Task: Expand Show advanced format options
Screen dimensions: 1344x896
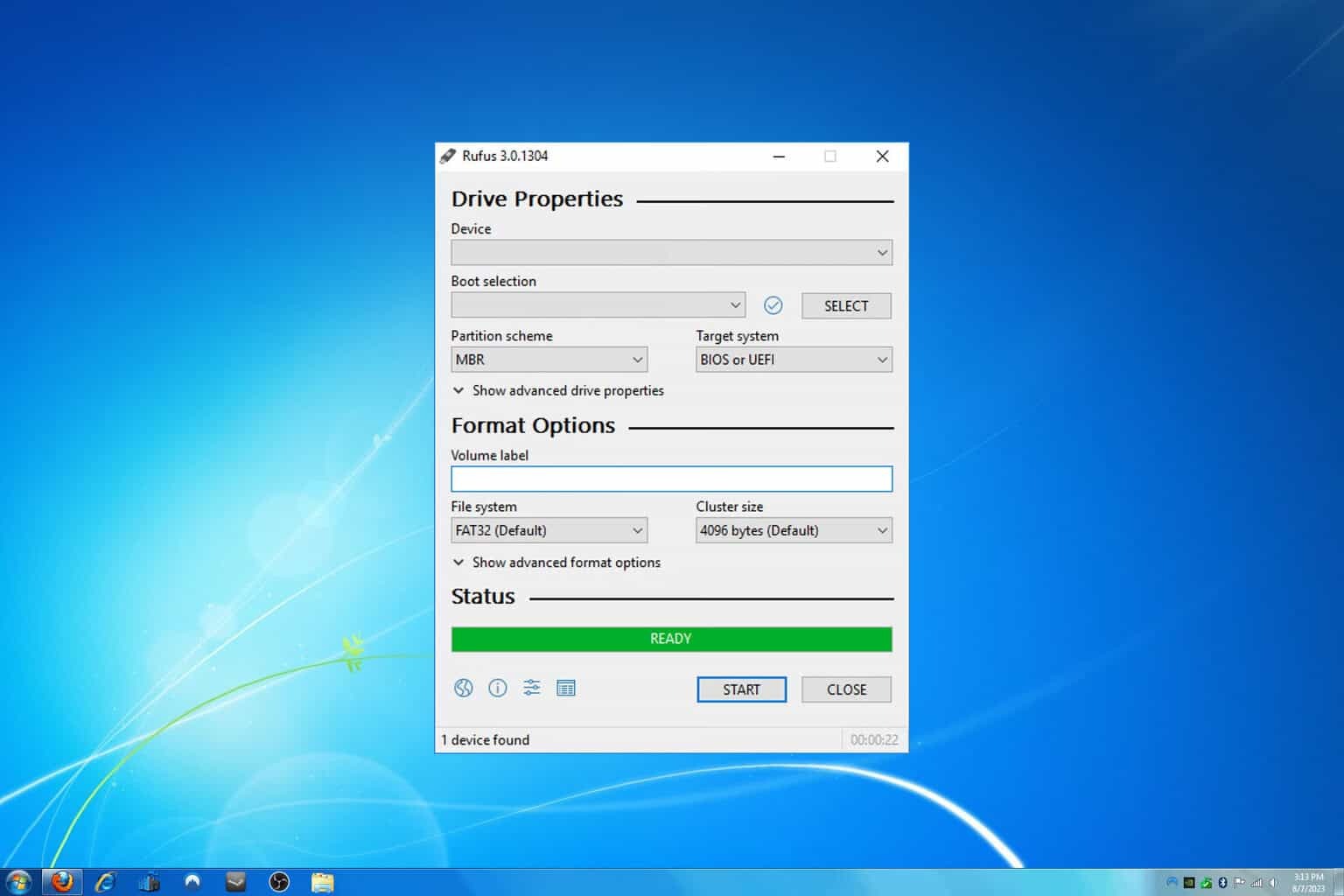Action: click(x=564, y=562)
